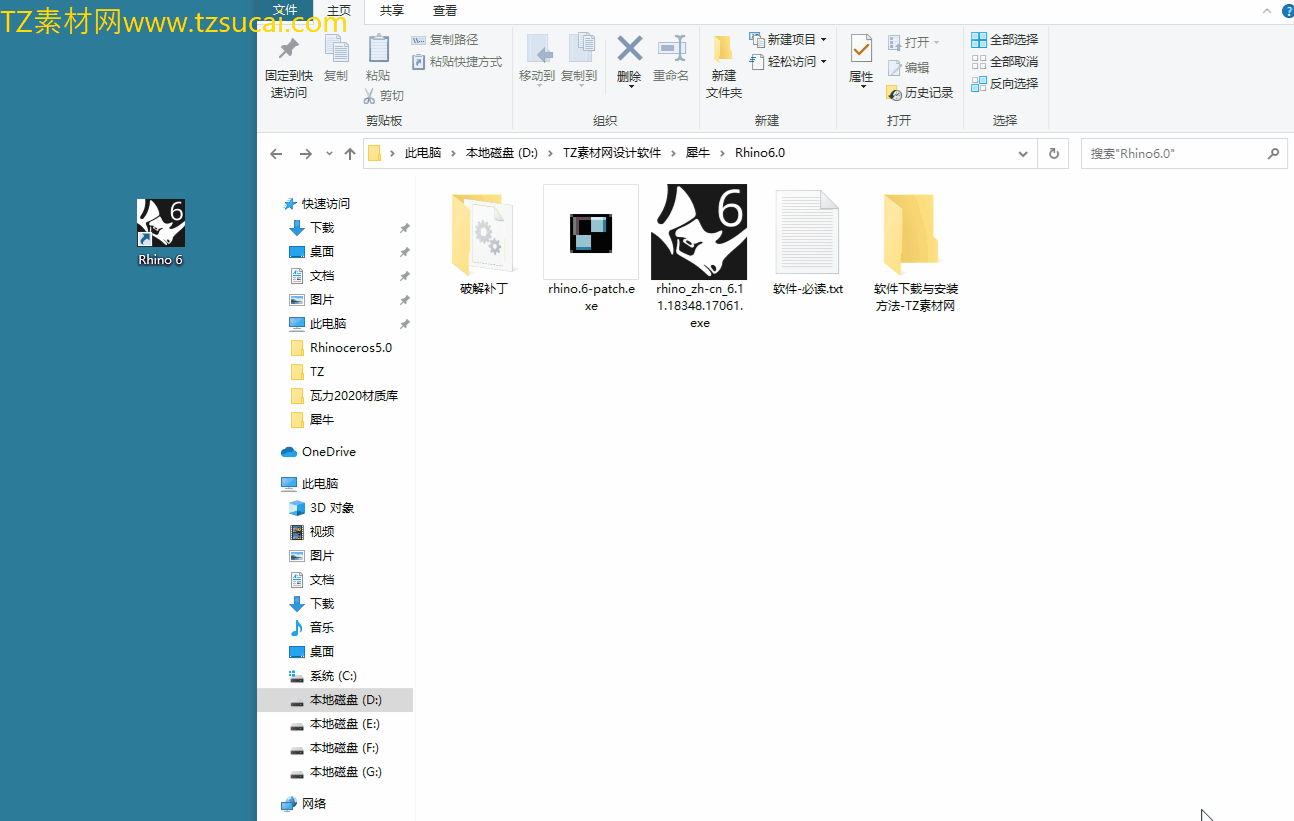Click the 此电脑 breadcrumb in the address bar
The height and width of the screenshot is (821, 1294).
point(423,153)
